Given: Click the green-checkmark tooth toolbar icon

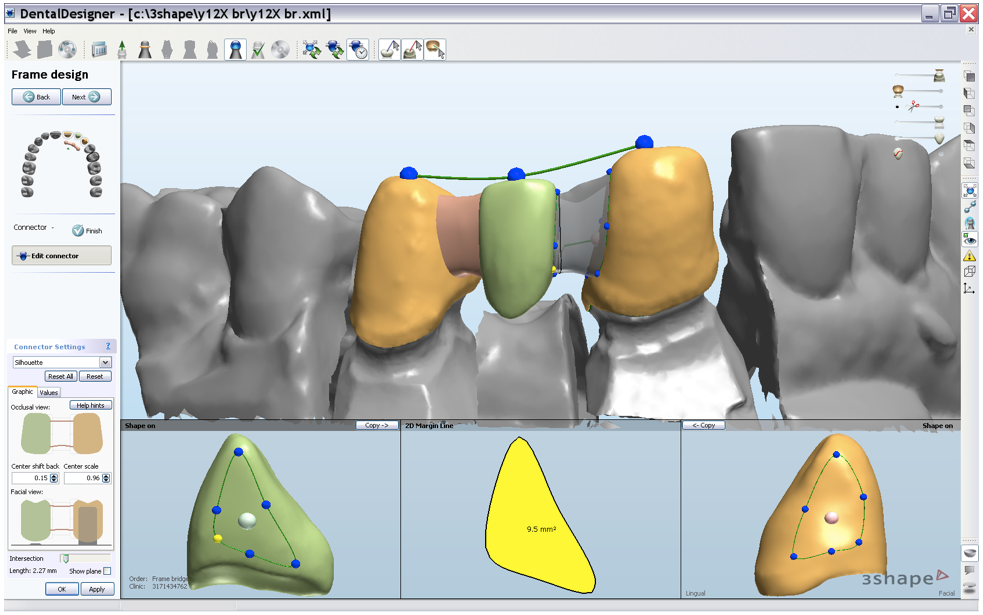Looking at the screenshot, I should [258, 50].
